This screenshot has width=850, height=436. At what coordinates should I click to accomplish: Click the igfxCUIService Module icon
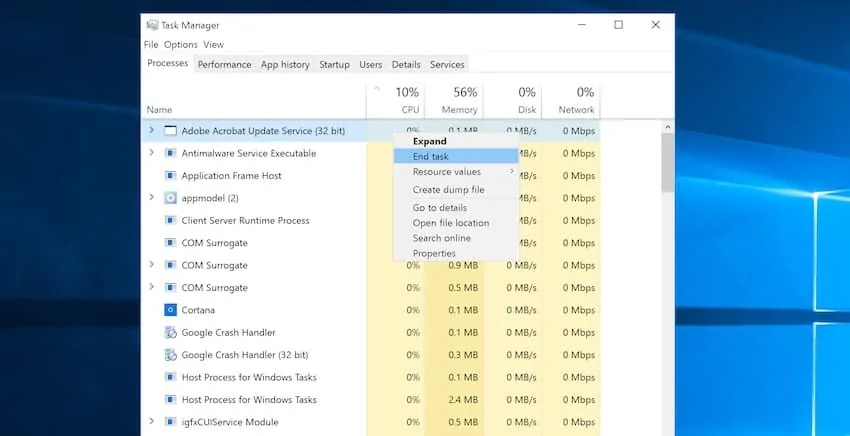tap(170, 422)
